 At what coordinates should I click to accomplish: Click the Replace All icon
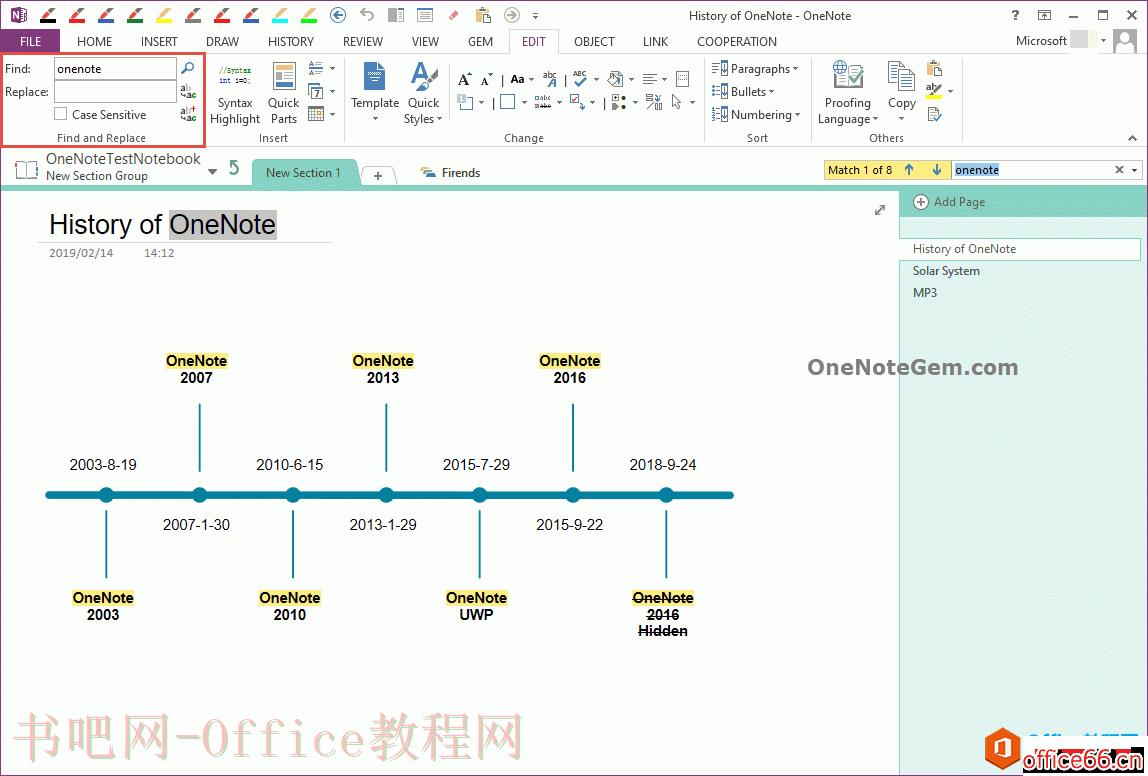pyautogui.click(x=188, y=114)
